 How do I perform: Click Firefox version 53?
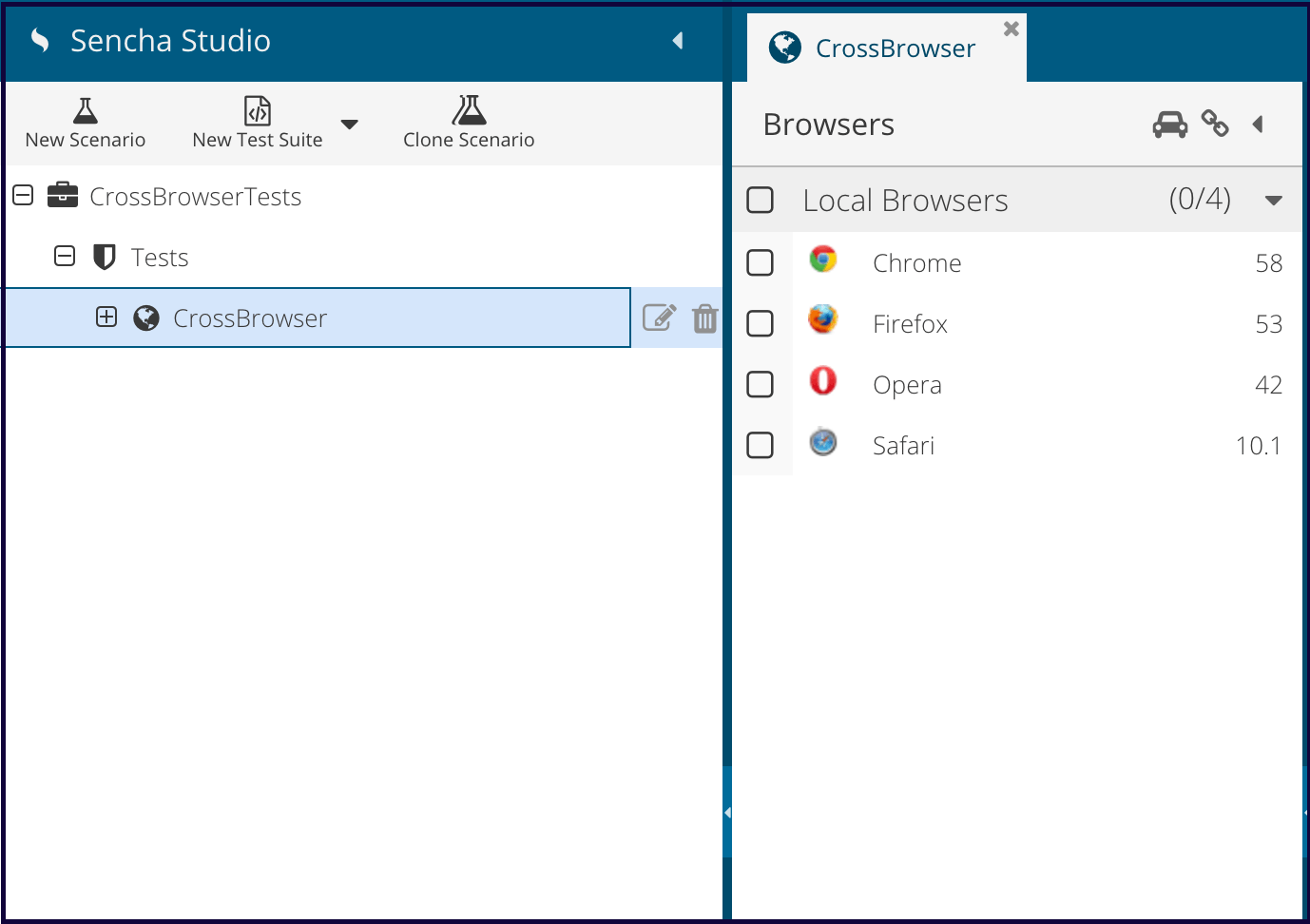tap(1269, 324)
